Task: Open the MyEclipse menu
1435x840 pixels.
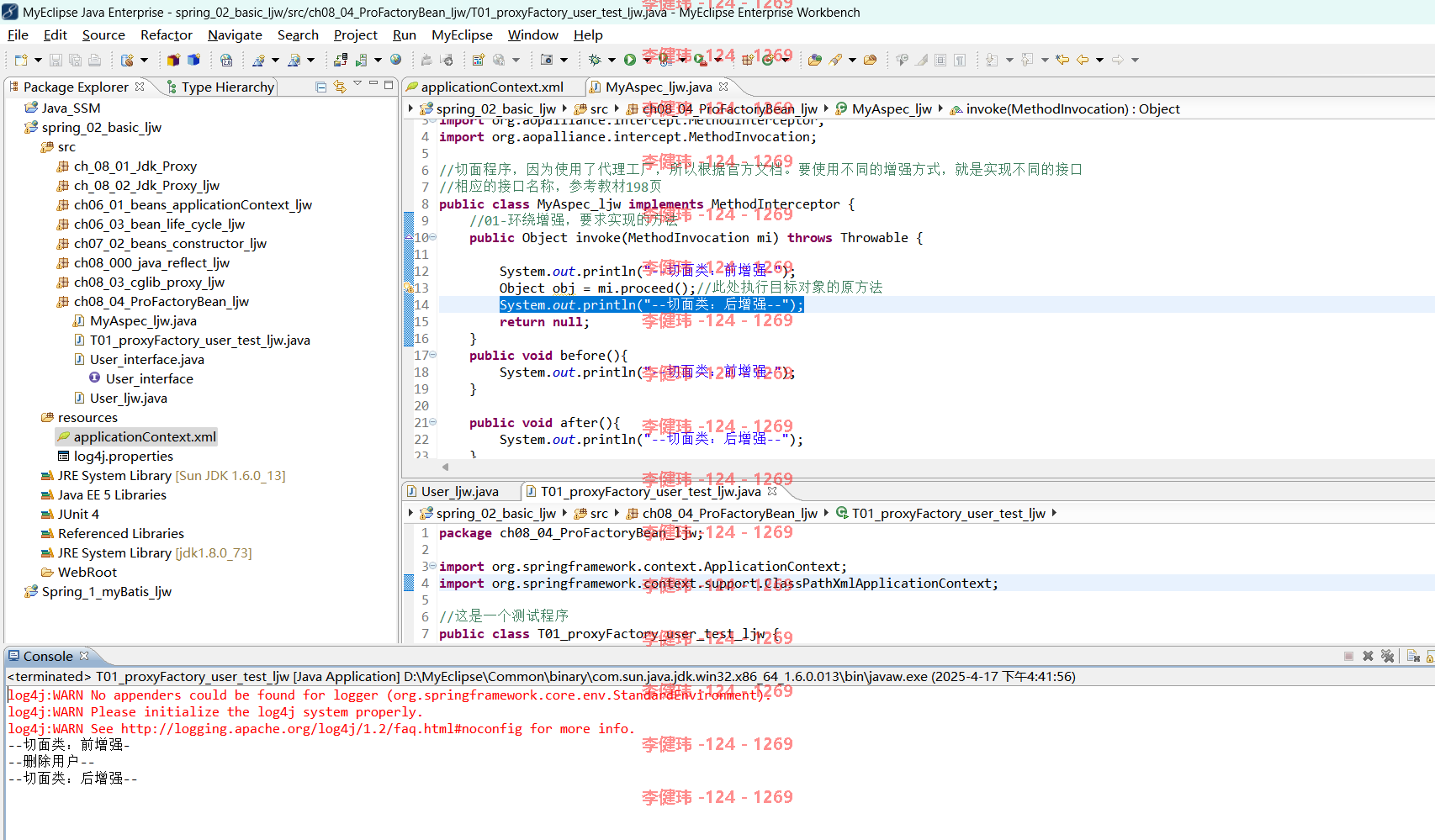Action: pos(462,34)
